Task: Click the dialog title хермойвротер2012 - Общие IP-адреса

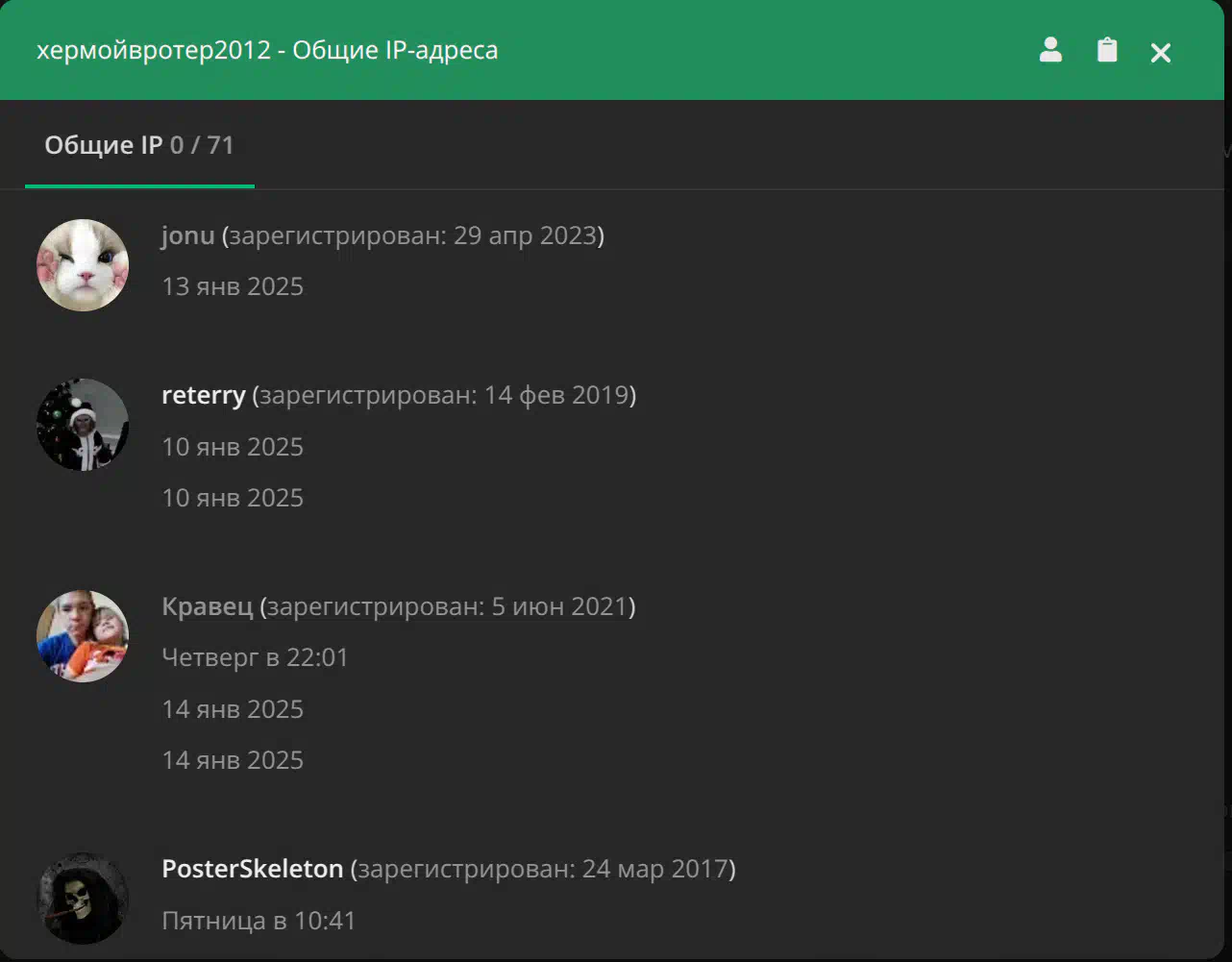Action: (267, 50)
